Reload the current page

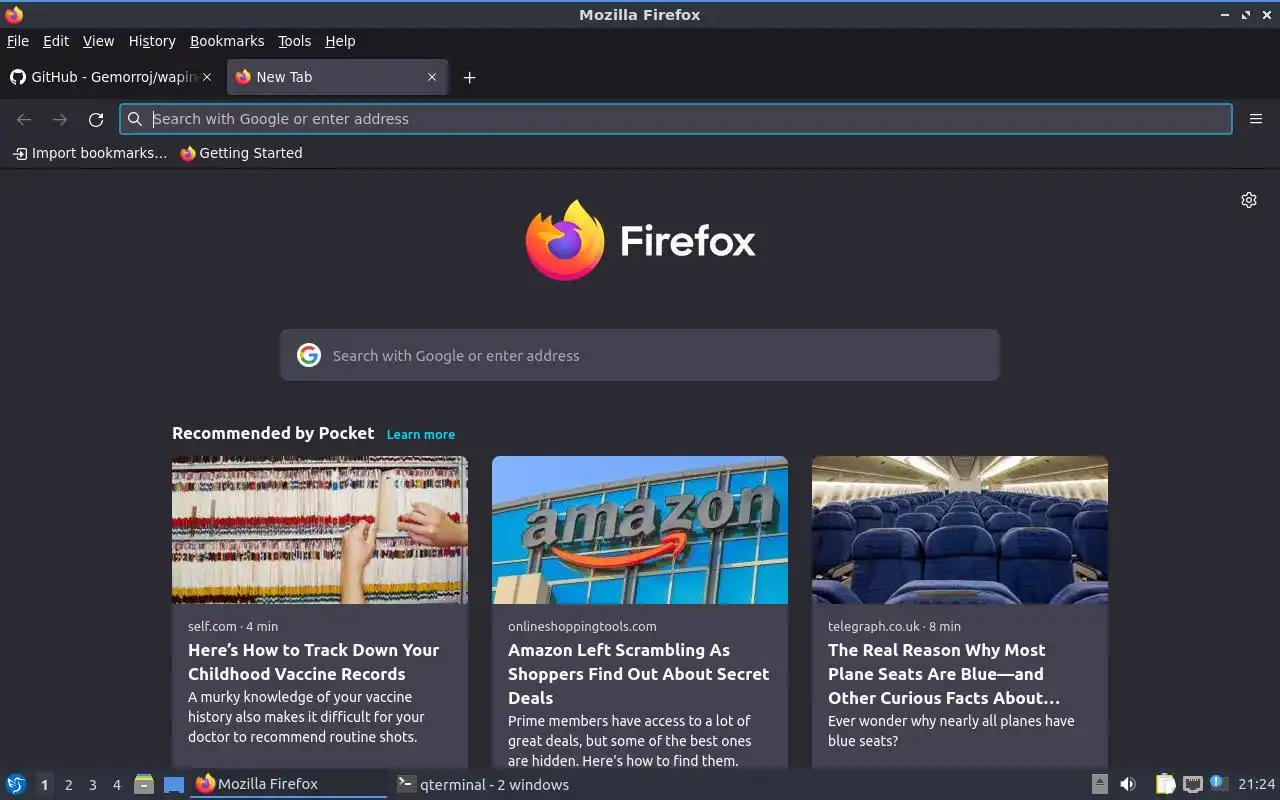pyautogui.click(x=96, y=119)
